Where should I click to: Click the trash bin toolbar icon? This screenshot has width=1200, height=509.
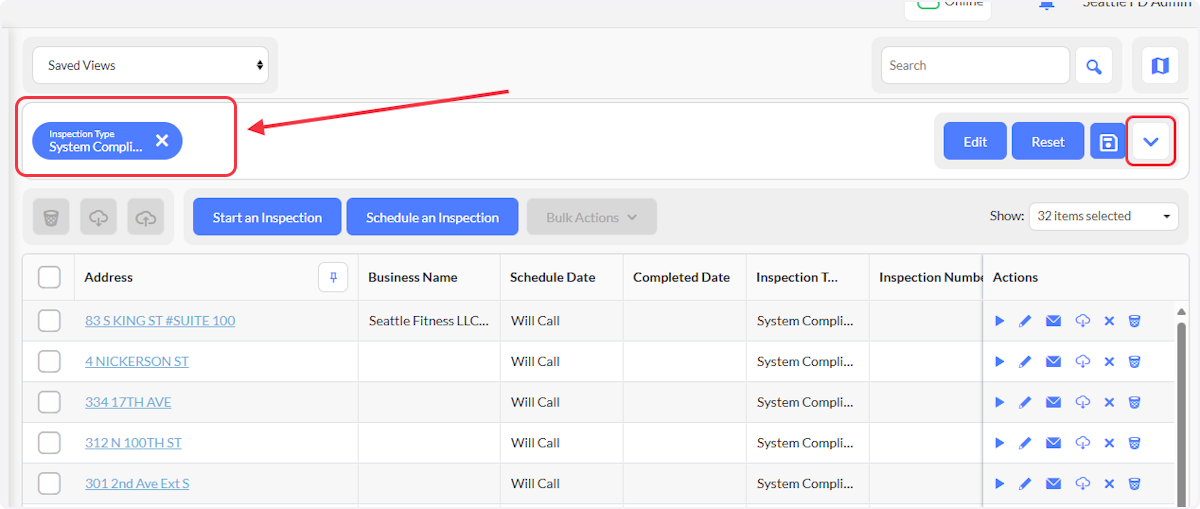51,217
